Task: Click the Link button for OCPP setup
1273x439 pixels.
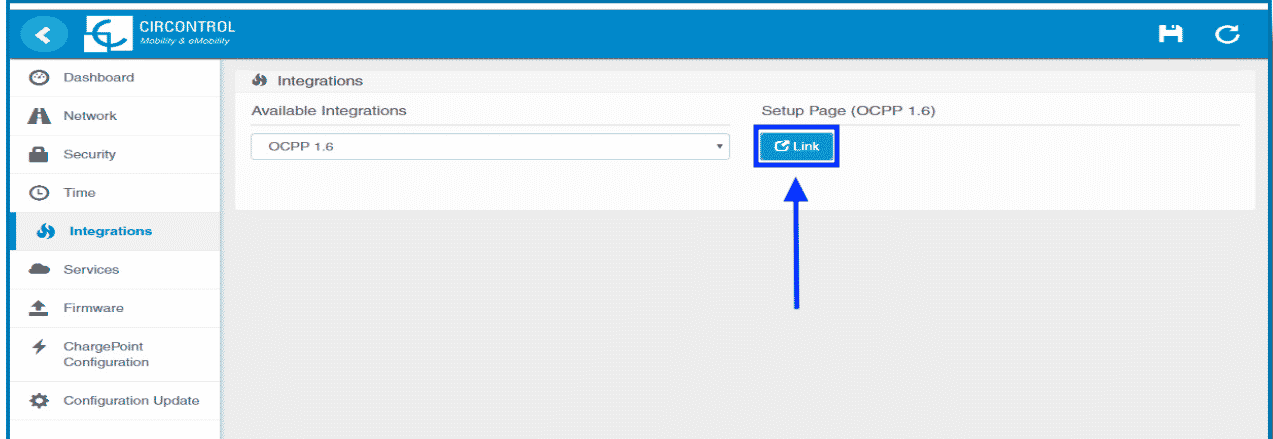Action: 797,146
